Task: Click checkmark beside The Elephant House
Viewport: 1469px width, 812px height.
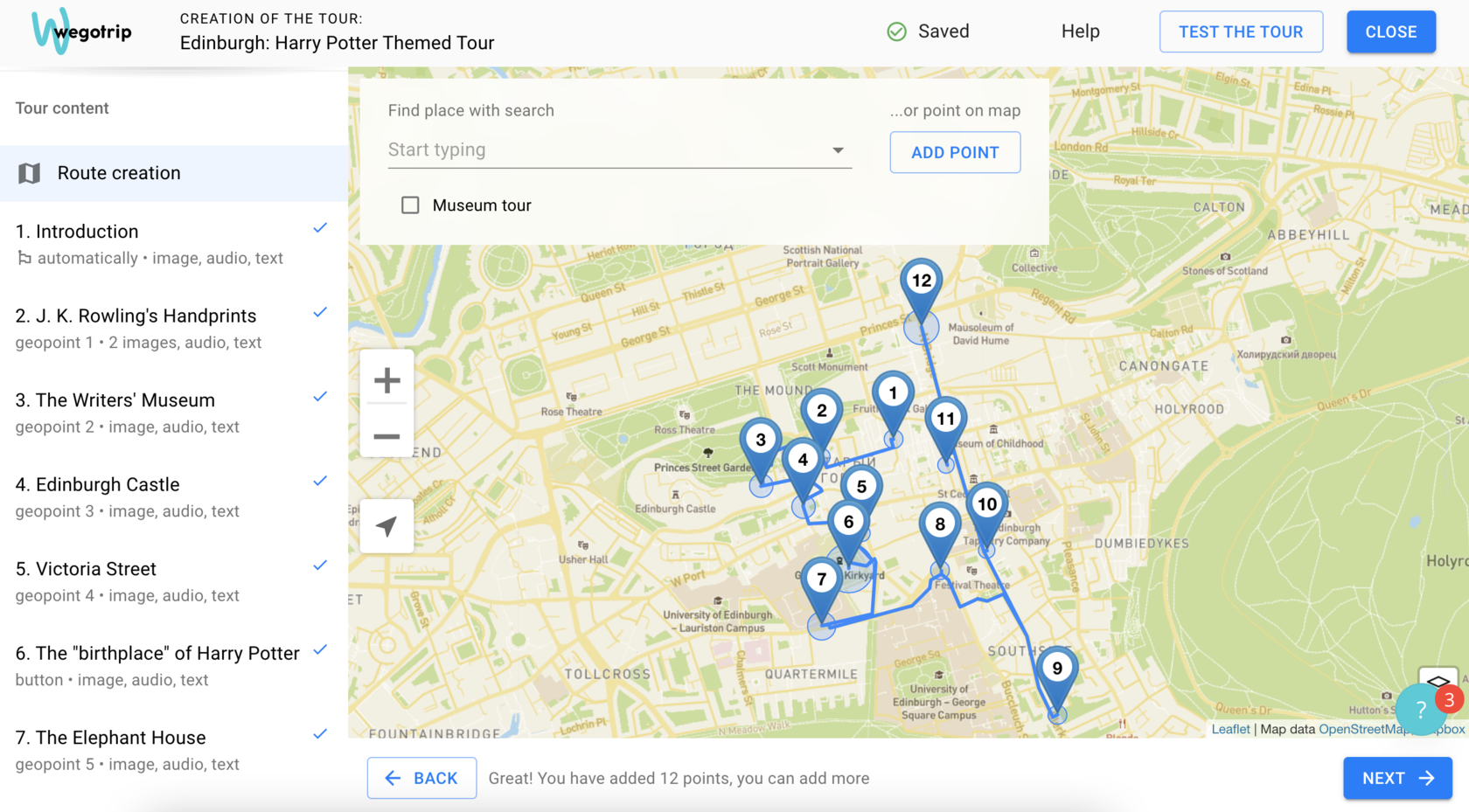Action: pyautogui.click(x=320, y=734)
